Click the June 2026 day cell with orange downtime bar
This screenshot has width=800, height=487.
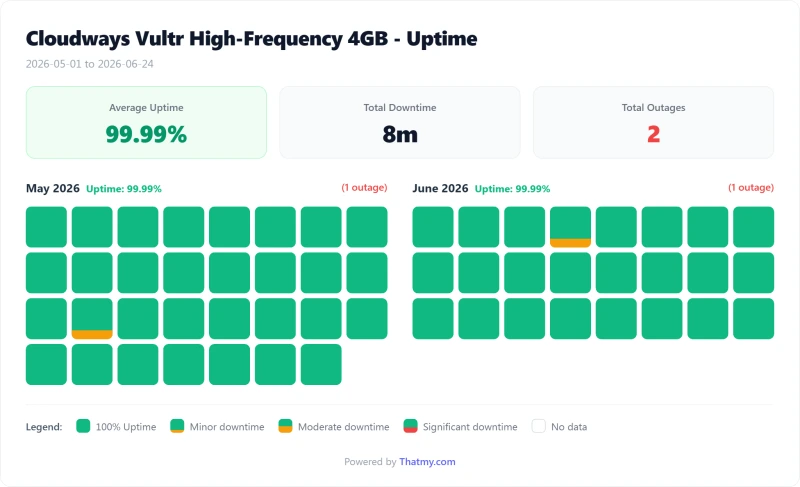(570, 227)
